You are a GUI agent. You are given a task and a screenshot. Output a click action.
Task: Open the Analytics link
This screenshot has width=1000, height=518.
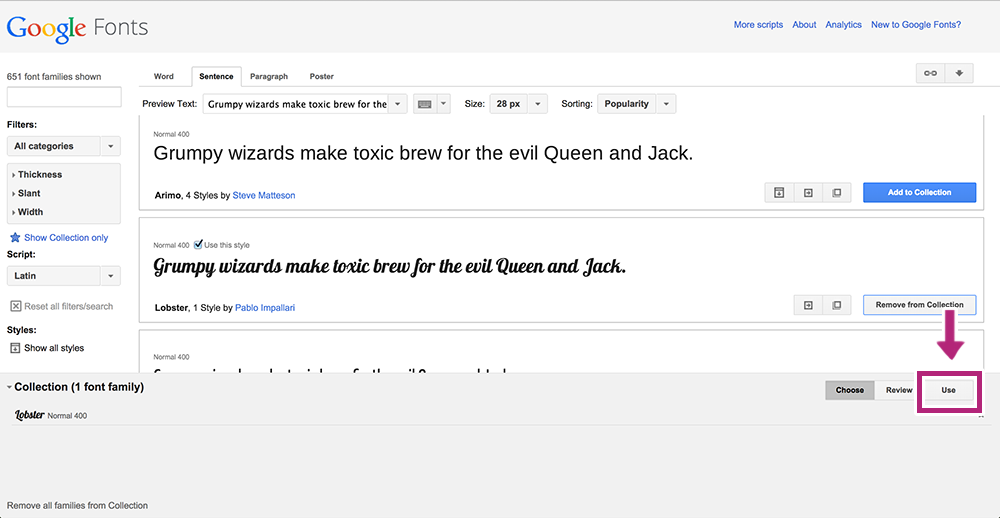(x=844, y=25)
